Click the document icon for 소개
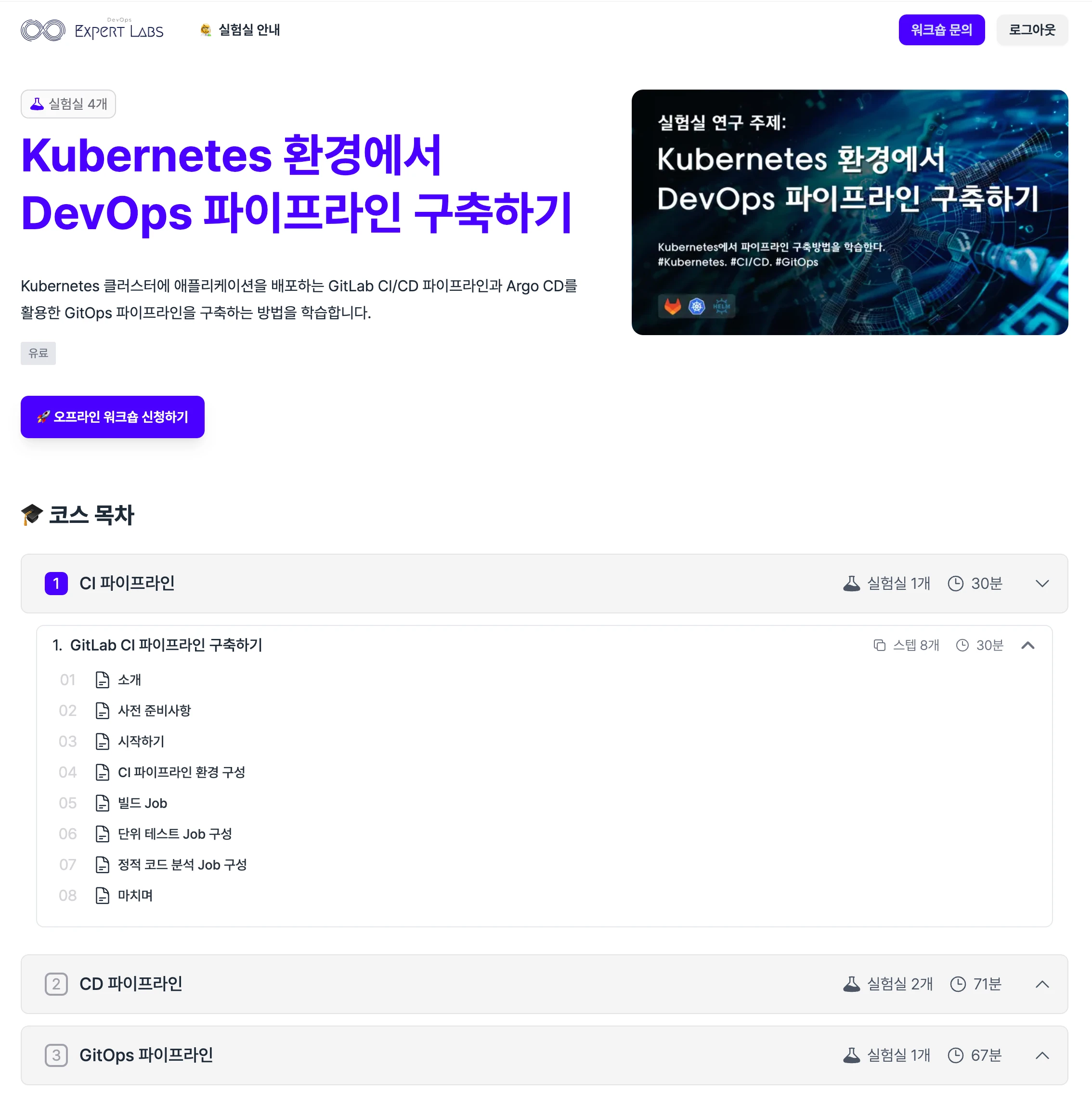 102,680
